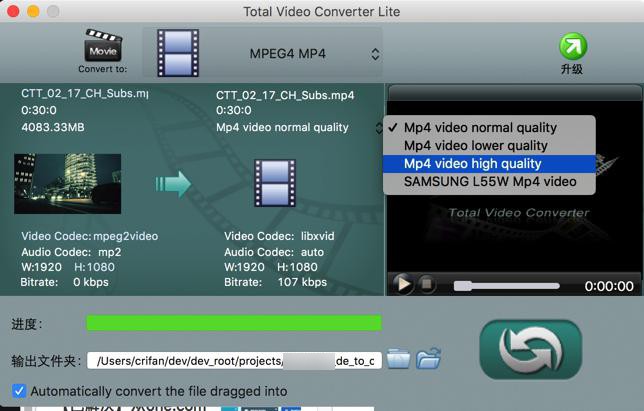Click source filename CTT_02_17_CH_Subs.mp
The width and height of the screenshot is (644, 411).
coord(85,94)
